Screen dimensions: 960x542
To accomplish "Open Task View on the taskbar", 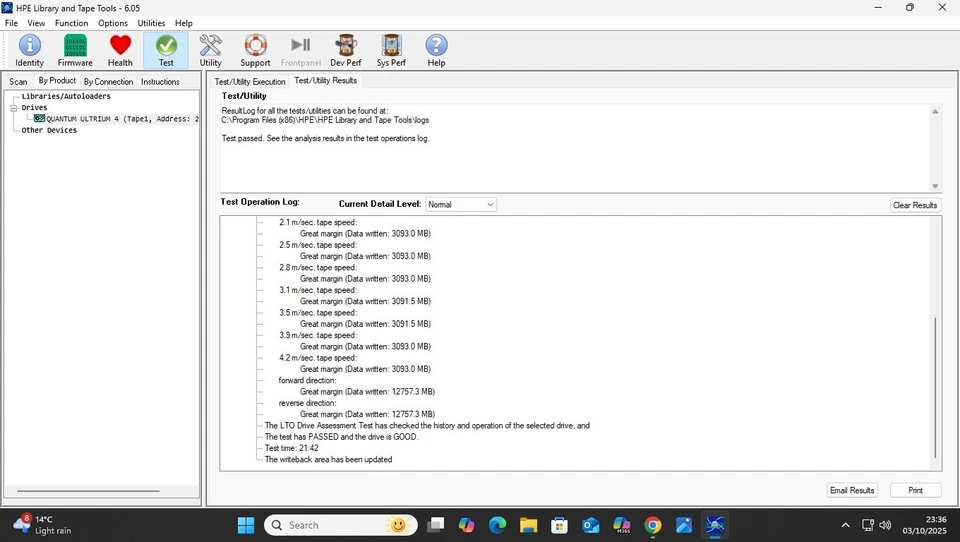I will [435, 525].
